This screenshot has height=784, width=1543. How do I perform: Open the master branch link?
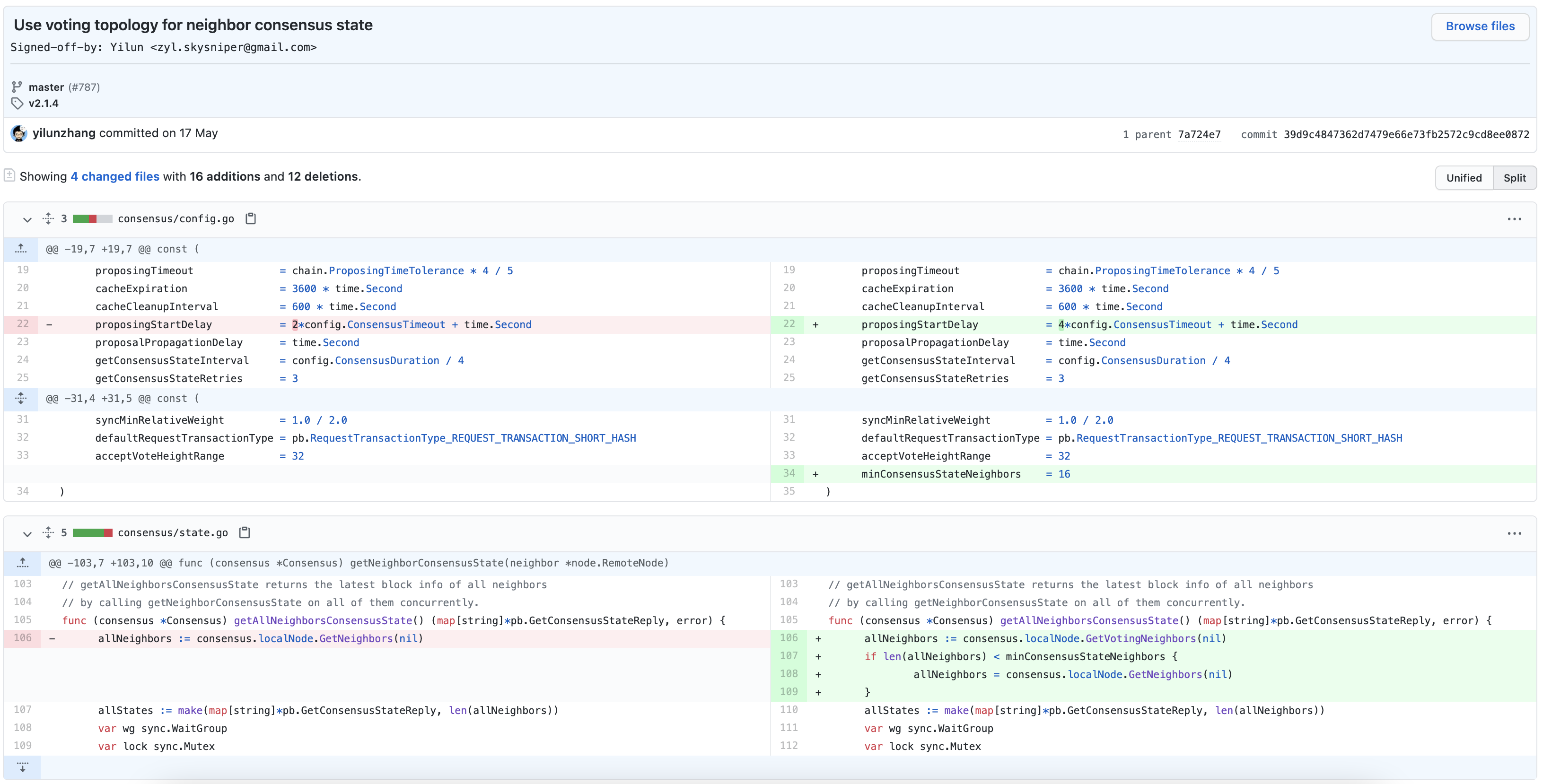(46, 87)
